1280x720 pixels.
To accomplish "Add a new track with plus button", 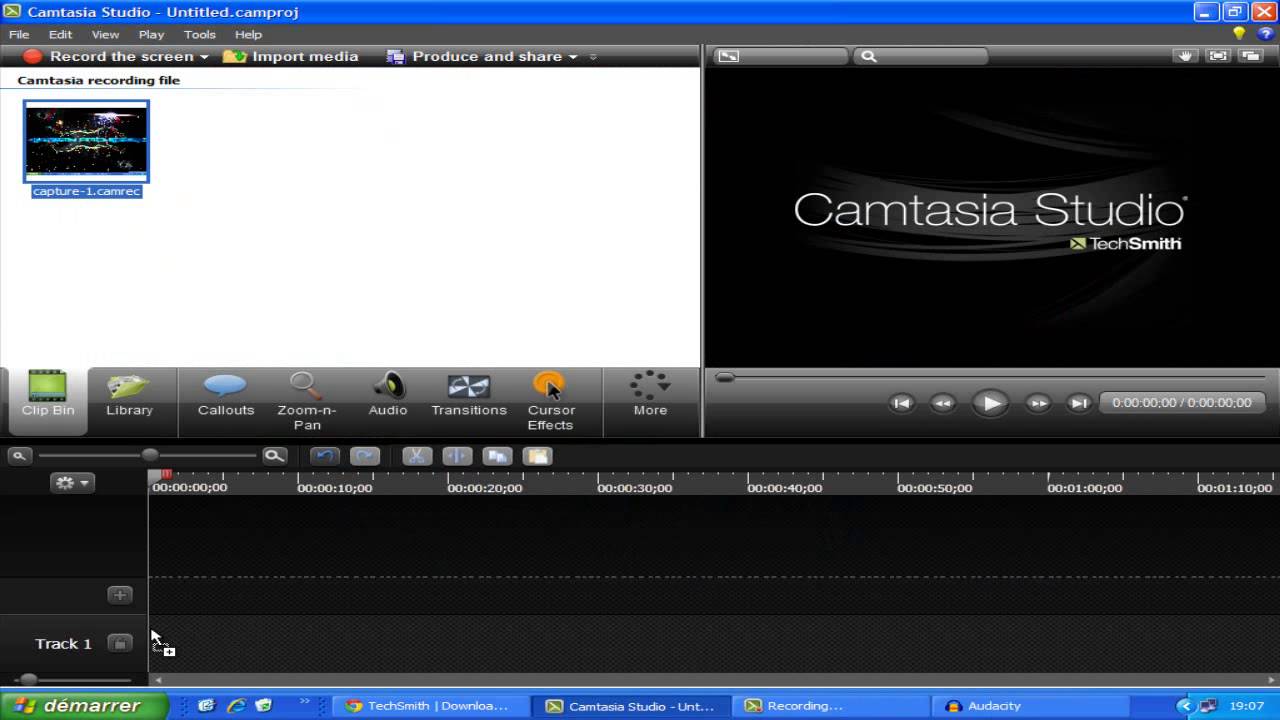I will click(x=119, y=595).
